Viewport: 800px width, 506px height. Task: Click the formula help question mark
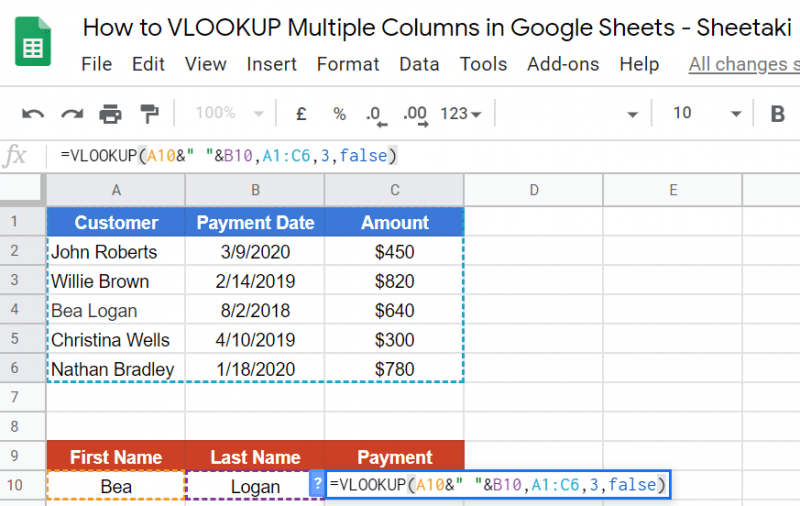coord(318,485)
